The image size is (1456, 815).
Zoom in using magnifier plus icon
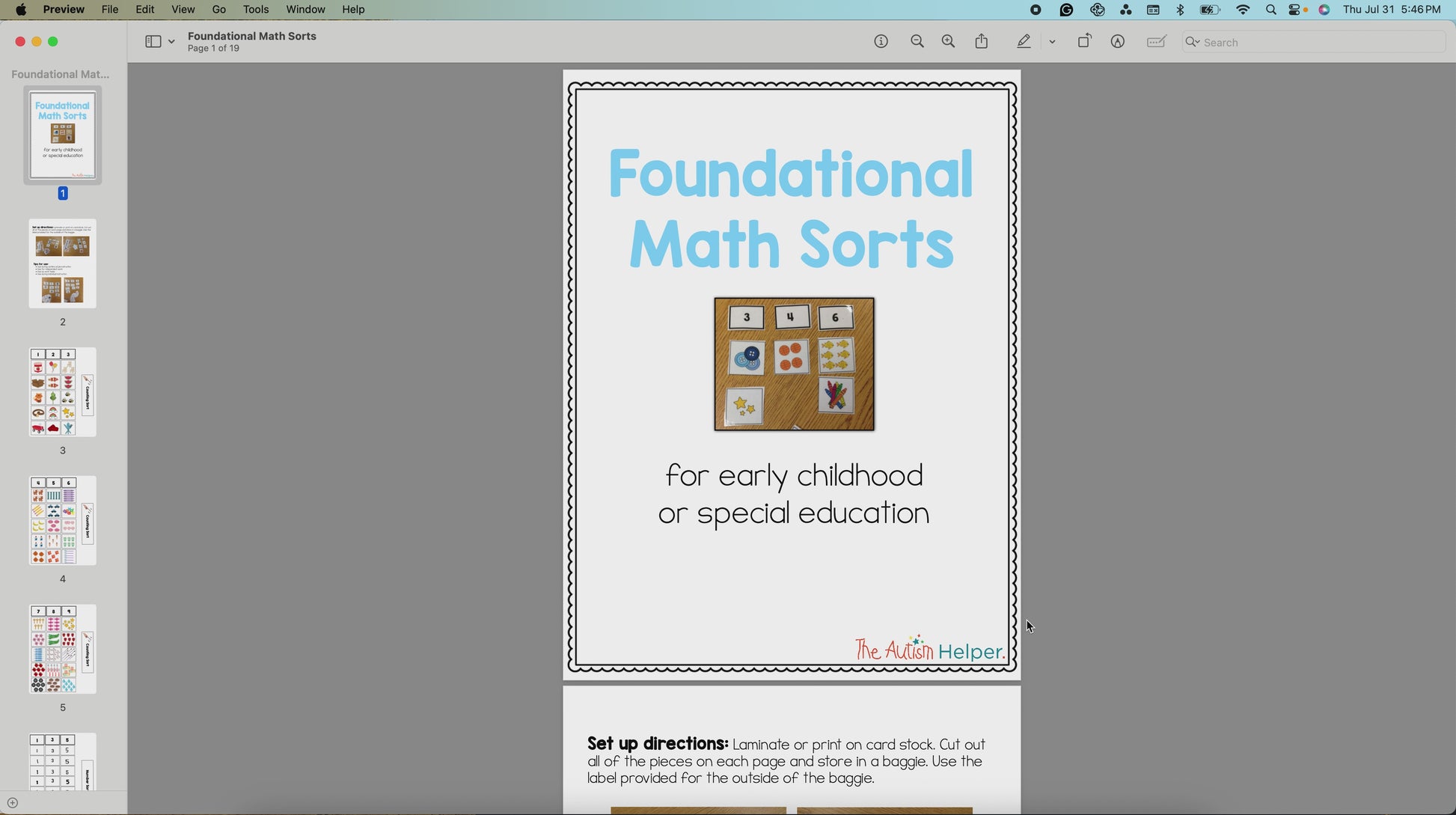pos(948,42)
